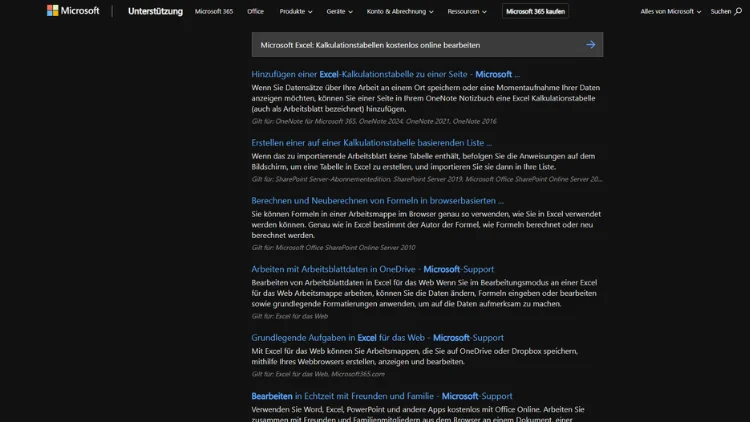Click text 'Gilt für: Excel für das Web'

290,316
